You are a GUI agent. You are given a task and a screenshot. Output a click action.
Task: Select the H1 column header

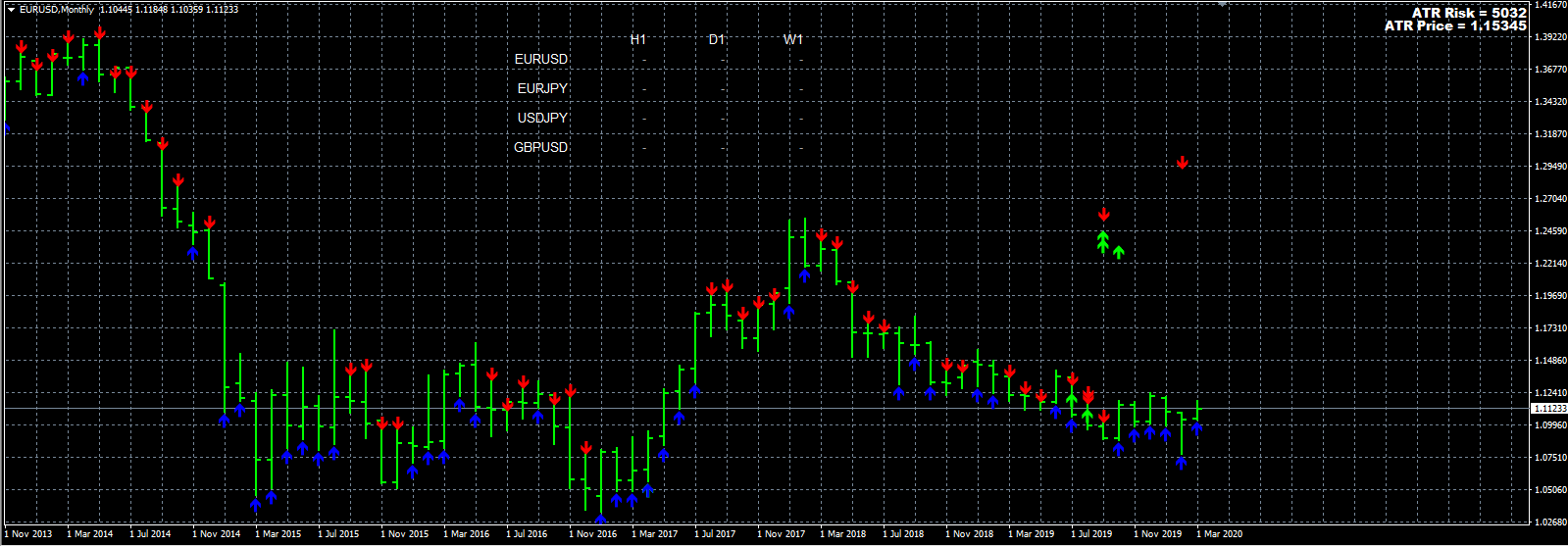point(638,39)
